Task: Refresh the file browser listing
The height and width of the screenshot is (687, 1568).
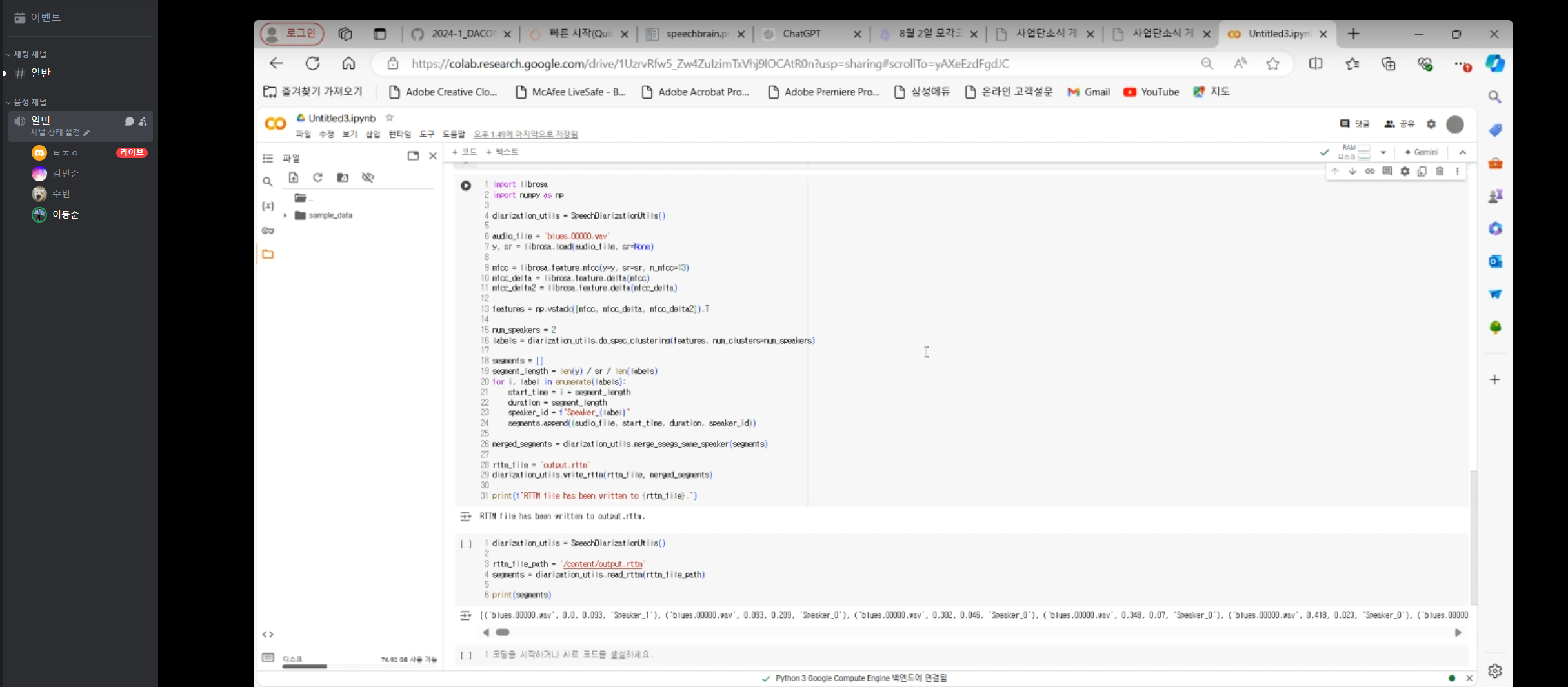Action: point(317,177)
